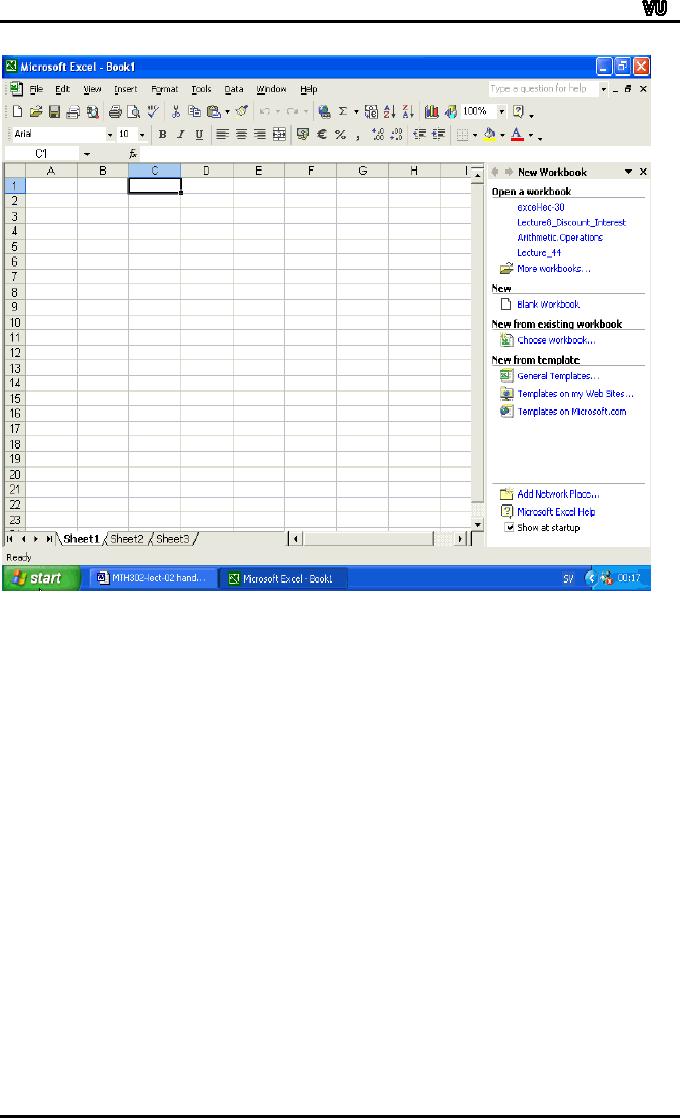This screenshot has height=1119, width=680.
Task: Open Microsoft Excel Help question mark icon
Action: (x=519, y=111)
